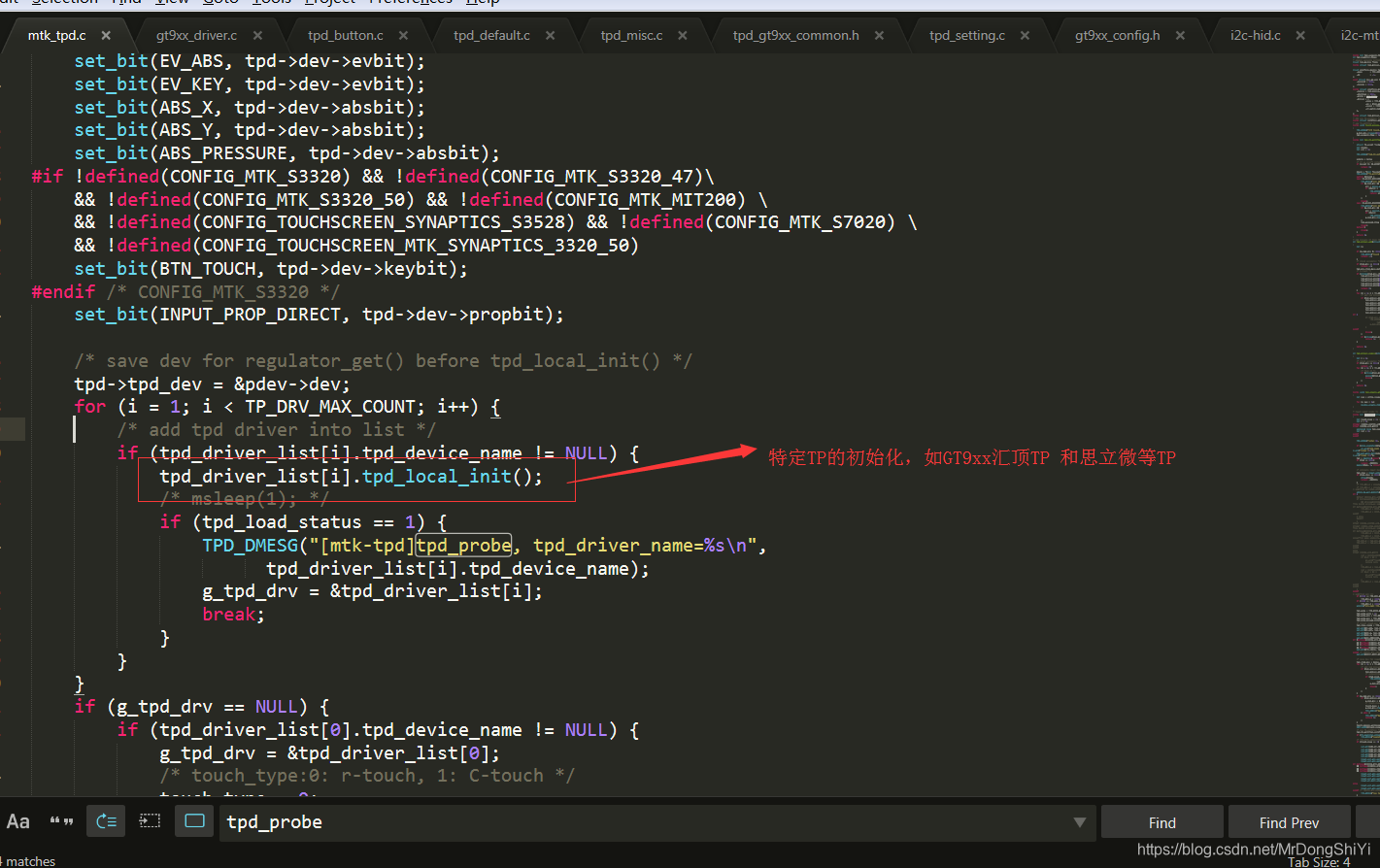This screenshot has width=1380, height=868.
Task: Close the mtk_tpd.c tab
Action: pyautogui.click(x=106, y=35)
